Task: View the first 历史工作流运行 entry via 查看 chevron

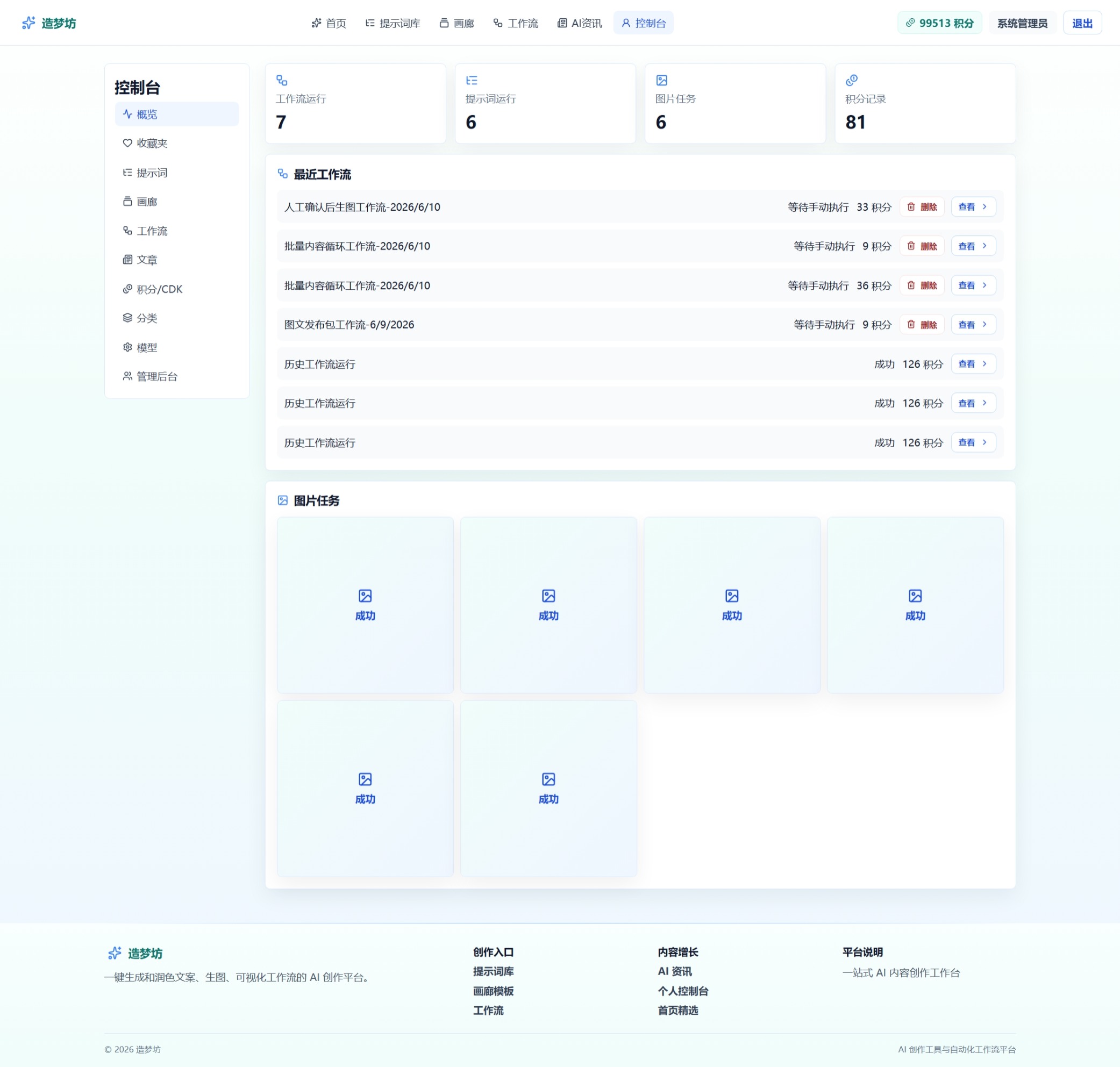Action: point(973,364)
